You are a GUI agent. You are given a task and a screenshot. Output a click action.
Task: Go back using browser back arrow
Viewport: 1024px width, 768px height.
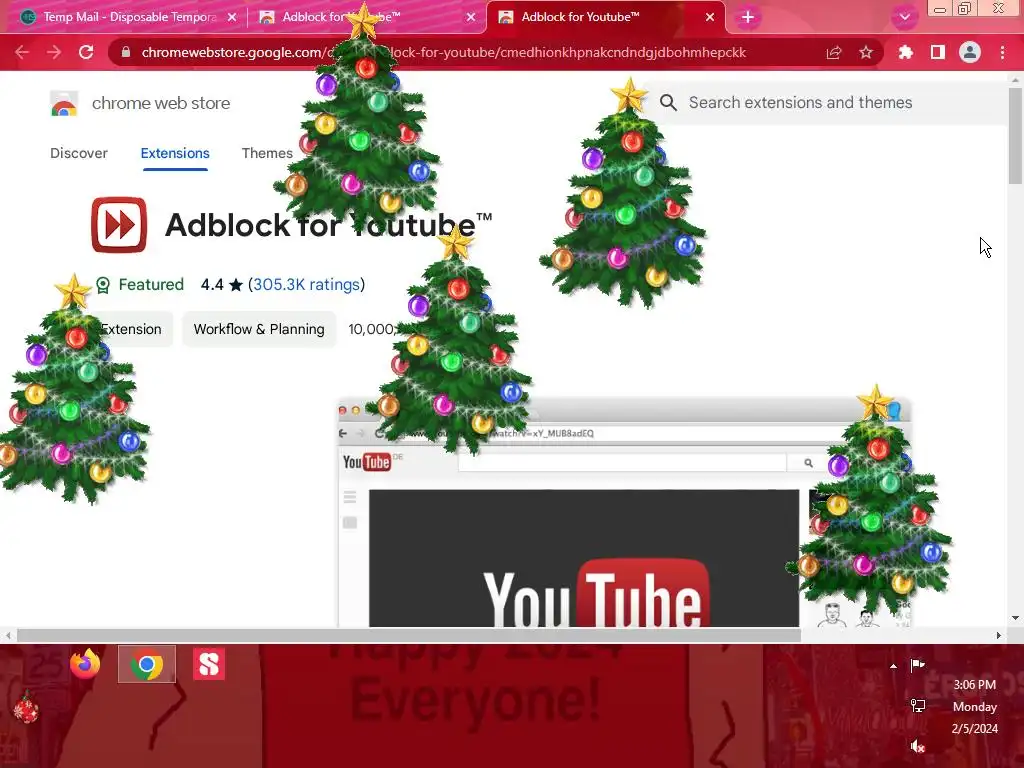[22, 52]
